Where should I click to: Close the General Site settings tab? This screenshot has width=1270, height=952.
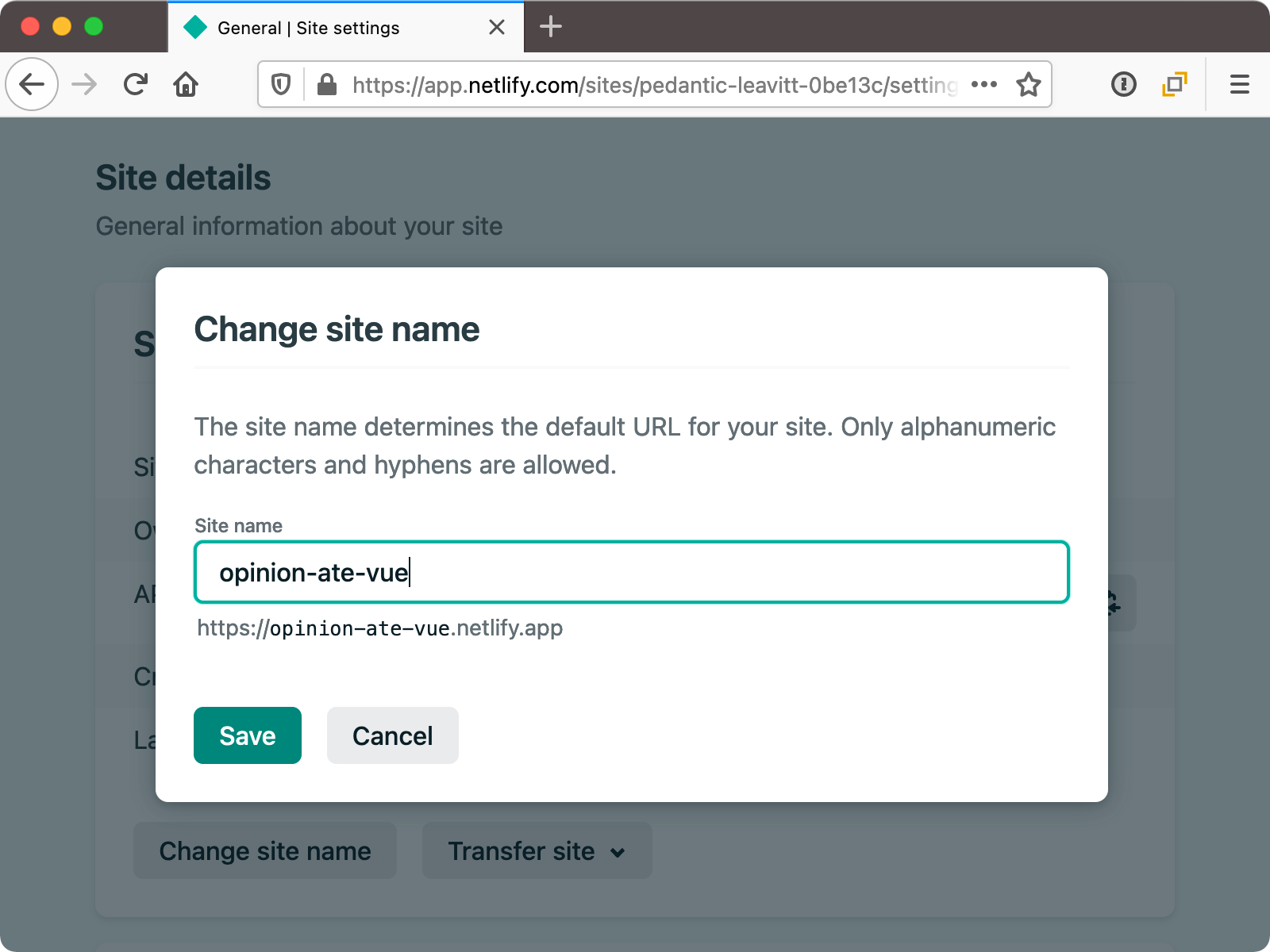(497, 27)
